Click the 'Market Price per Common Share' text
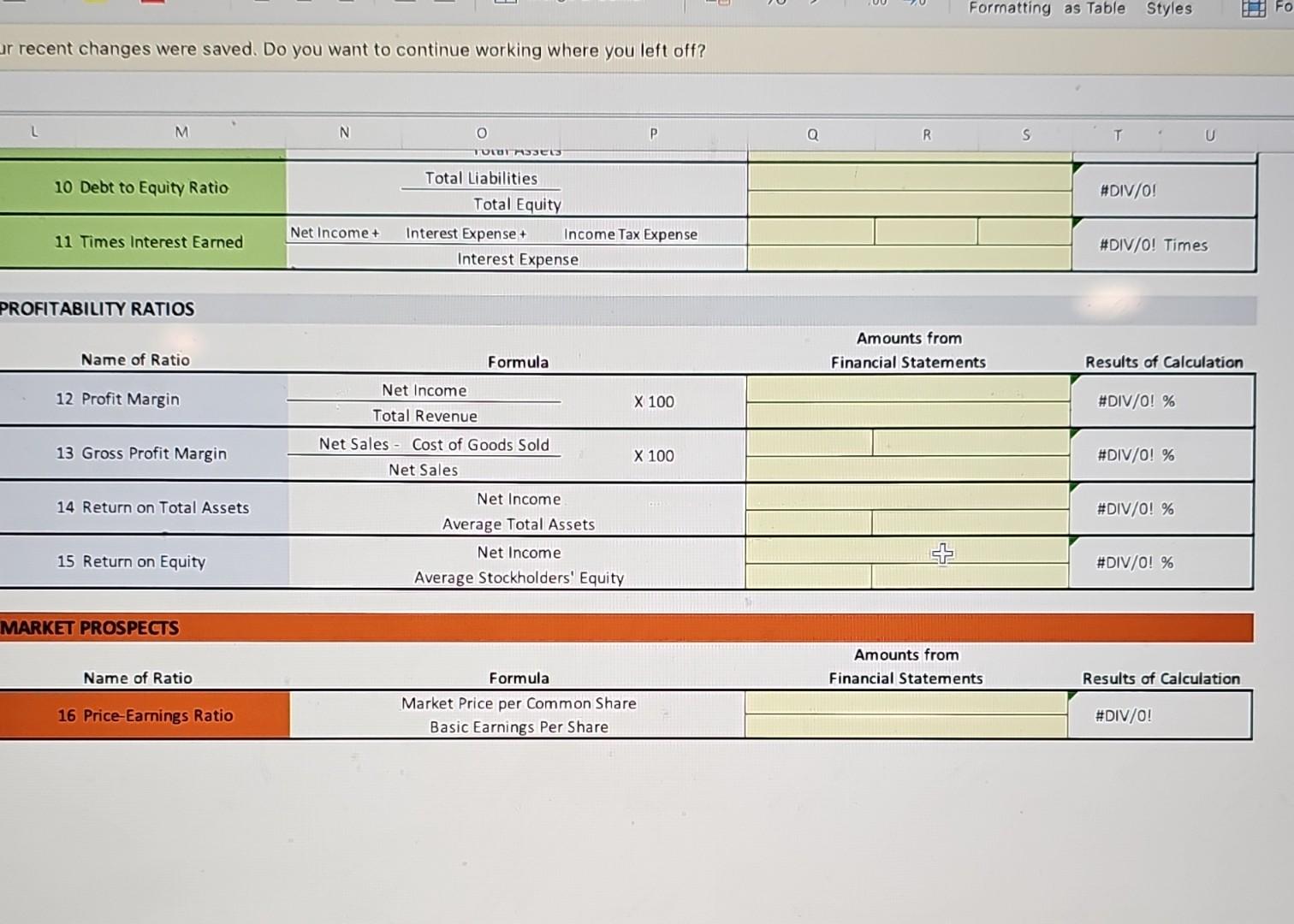Viewport: 1294px width, 924px height. pyautogui.click(x=519, y=703)
